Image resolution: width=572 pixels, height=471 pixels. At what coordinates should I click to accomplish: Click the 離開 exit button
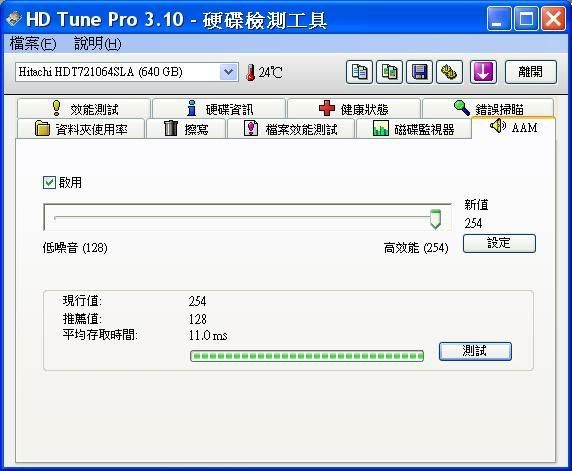click(x=531, y=72)
